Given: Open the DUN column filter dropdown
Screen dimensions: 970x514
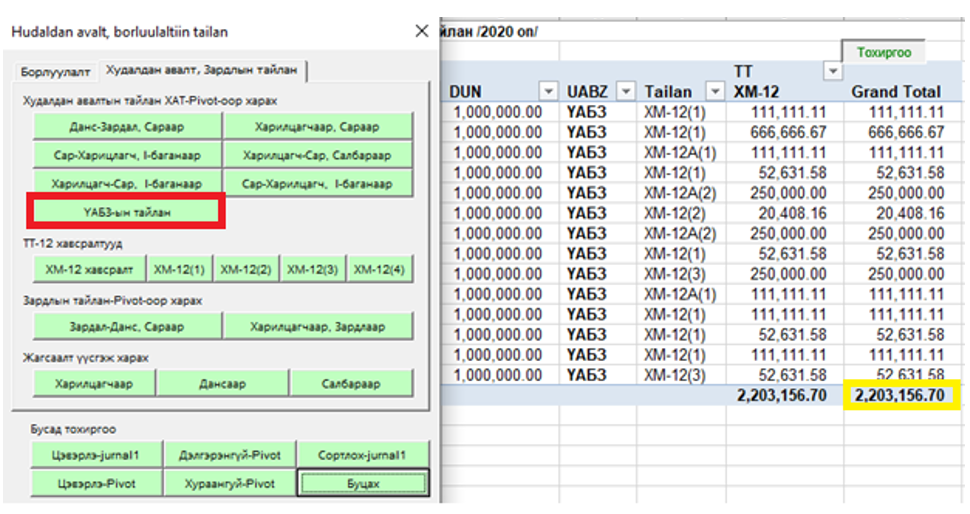Looking at the screenshot, I should pyautogui.click(x=547, y=92).
